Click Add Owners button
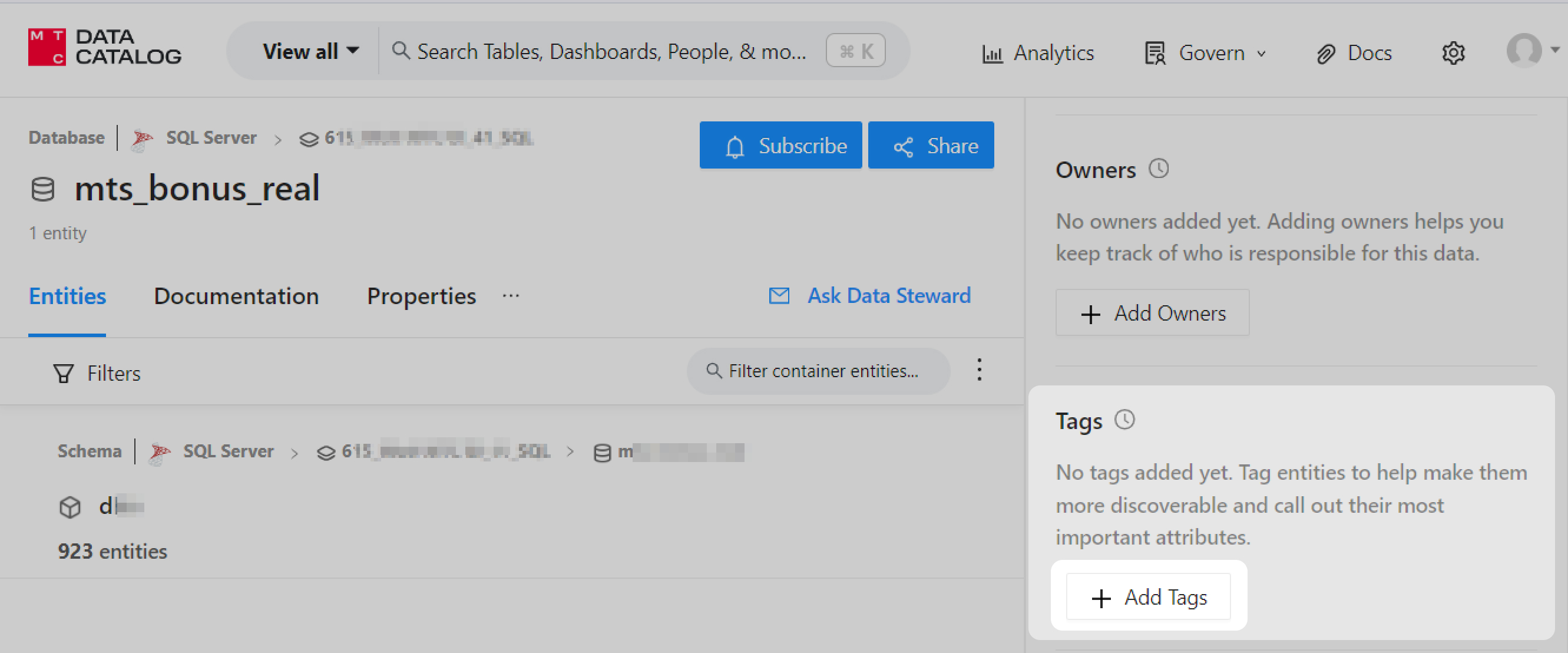The height and width of the screenshot is (653, 1568). pos(1152,313)
